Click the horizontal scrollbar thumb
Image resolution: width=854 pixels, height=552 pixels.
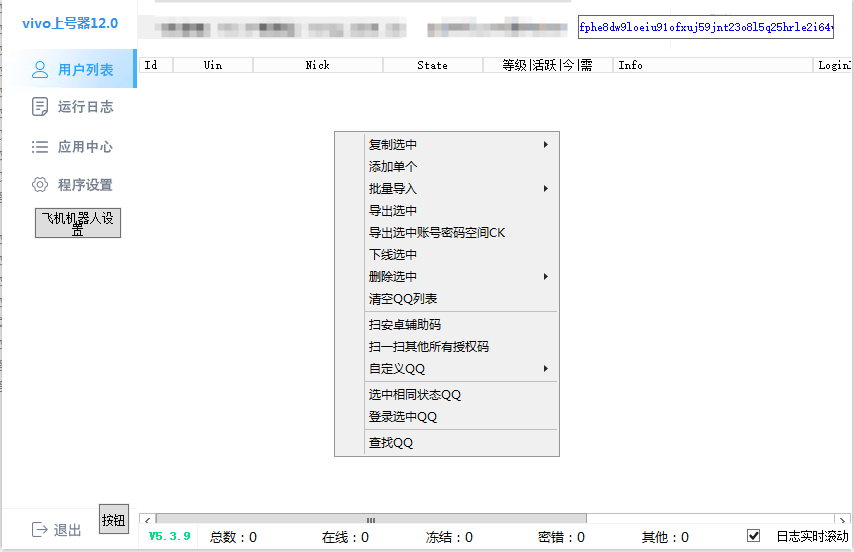click(x=370, y=520)
